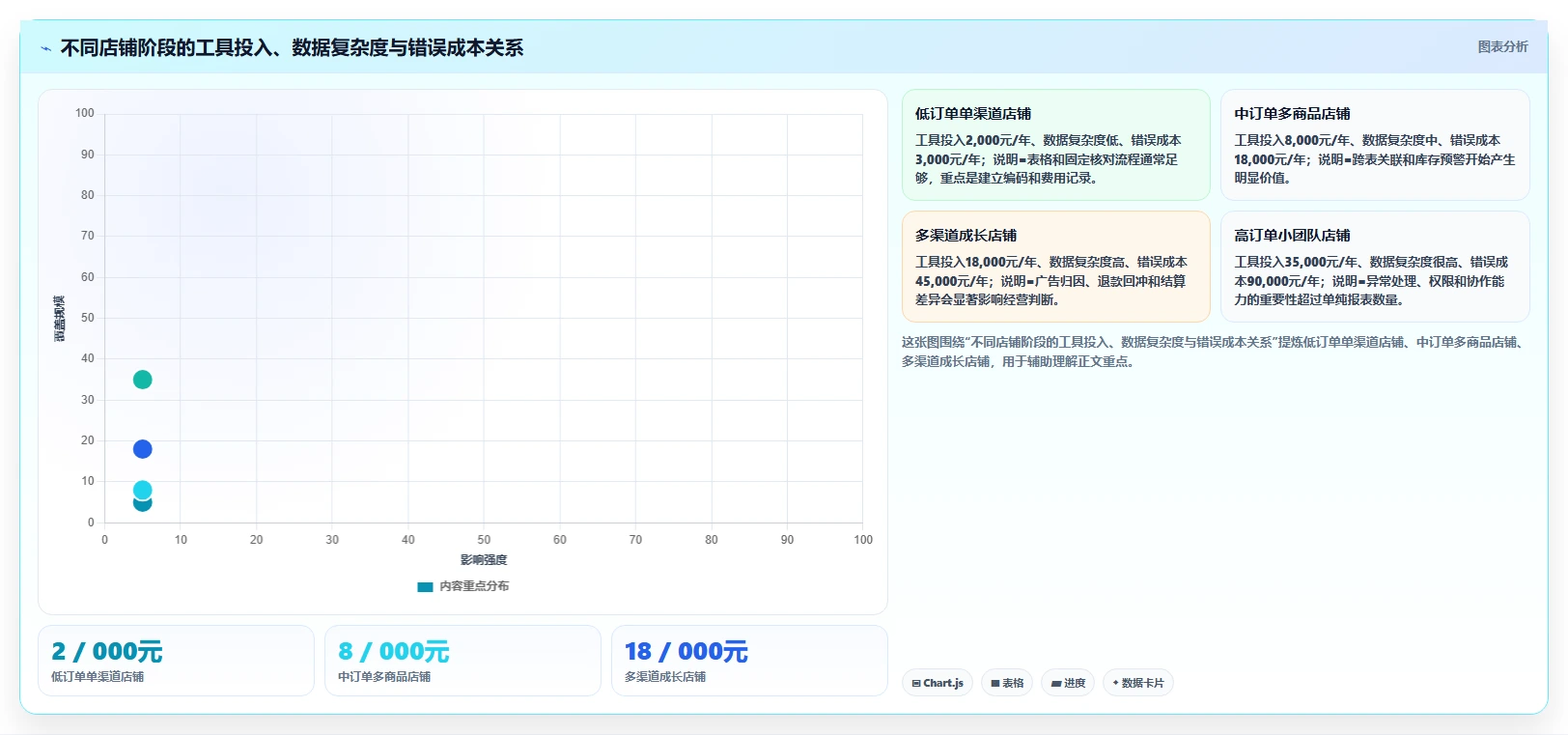Click the 2 / 000元 stat value

pos(107,652)
